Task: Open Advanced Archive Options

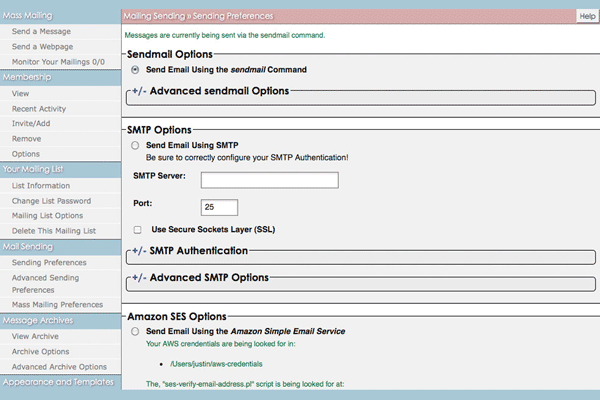Action: (x=59, y=367)
